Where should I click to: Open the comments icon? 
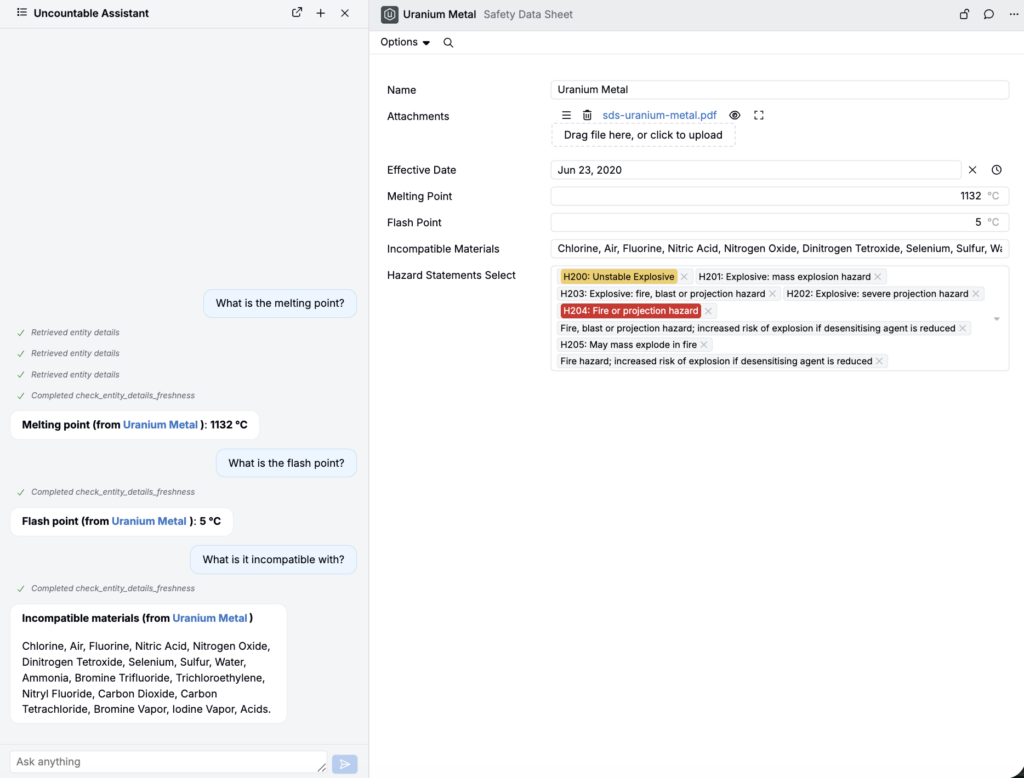click(988, 14)
